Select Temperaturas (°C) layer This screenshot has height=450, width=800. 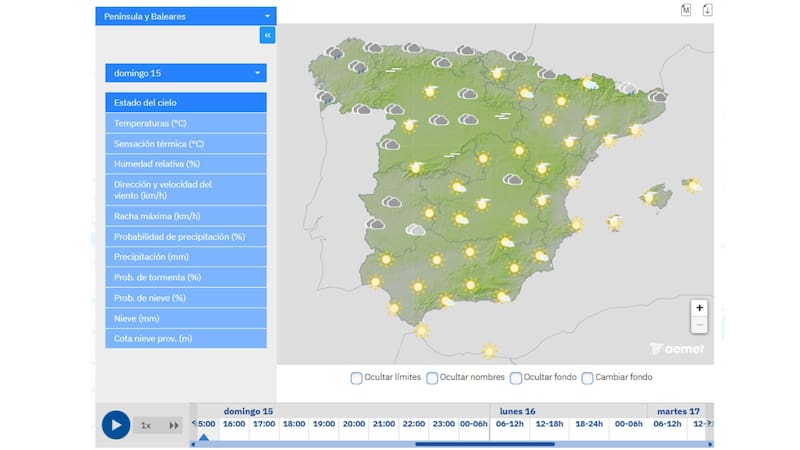pyautogui.click(x=186, y=123)
